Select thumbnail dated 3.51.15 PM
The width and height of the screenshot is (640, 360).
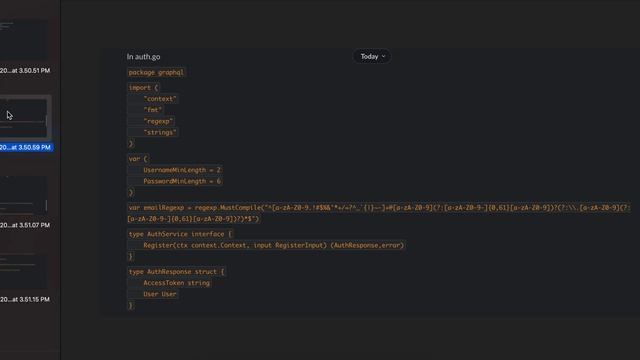(x=23, y=271)
